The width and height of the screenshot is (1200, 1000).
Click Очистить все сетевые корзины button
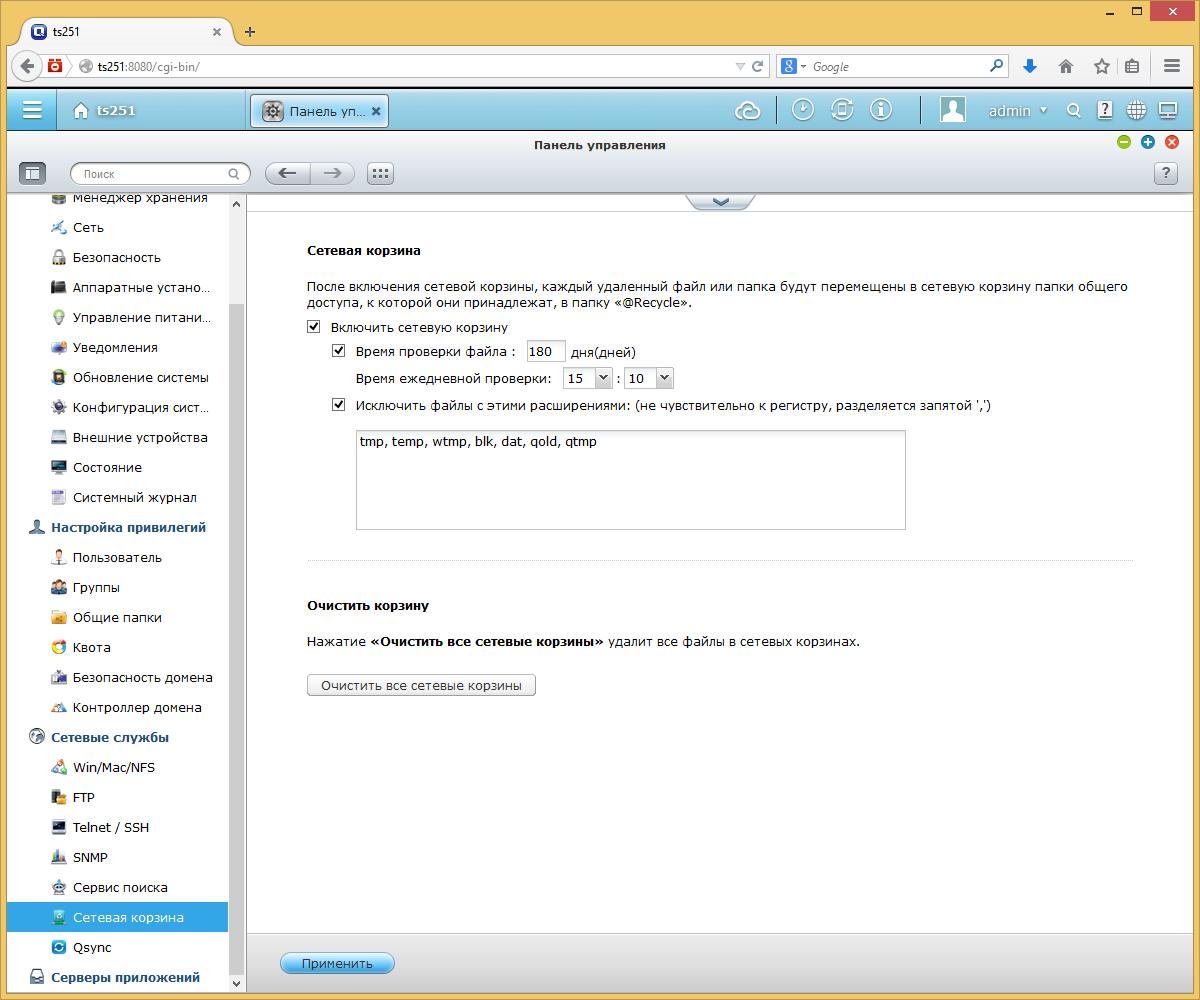point(421,685)
